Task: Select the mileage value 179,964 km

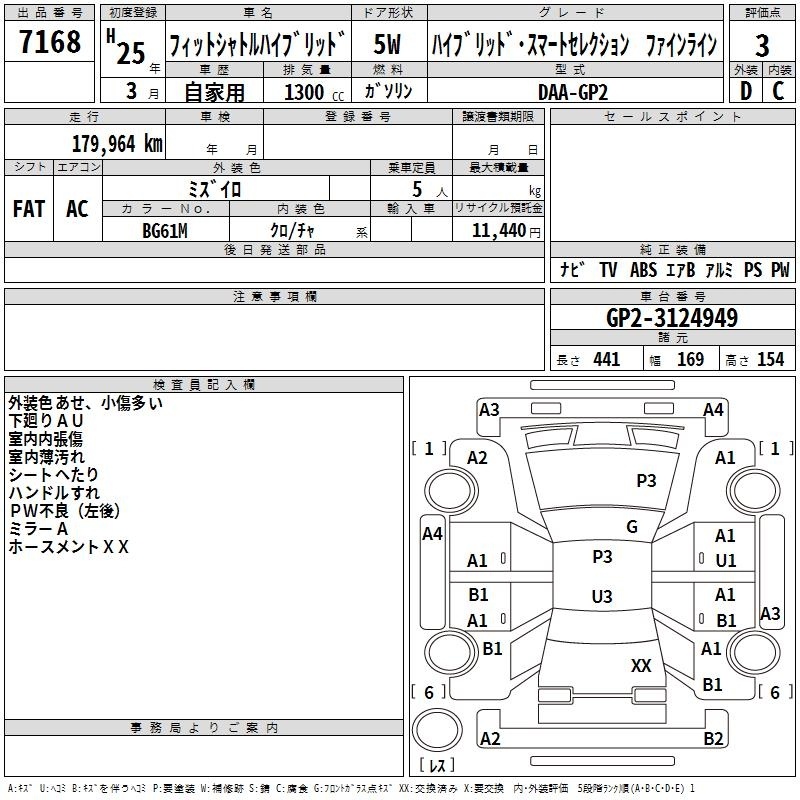Action: tap(117, 143)
